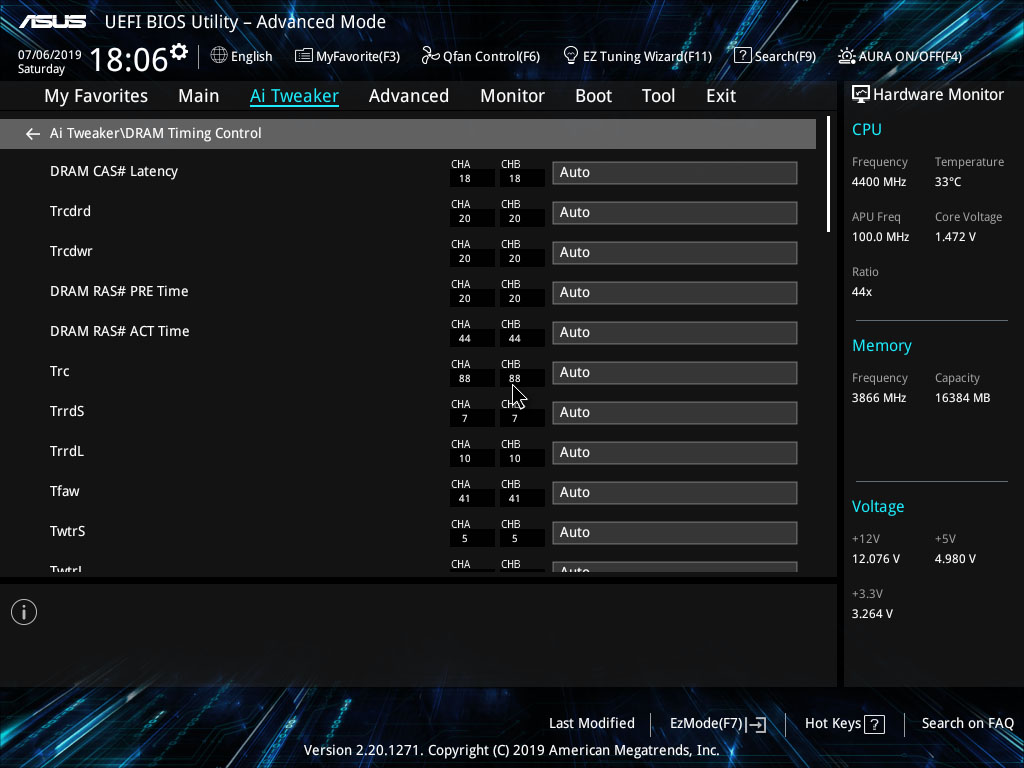Image resolution: width=1024 pixels, height=768 pixels.
Task: Toggle AURA ON/OFF light icon
Action: coord(846,56)
